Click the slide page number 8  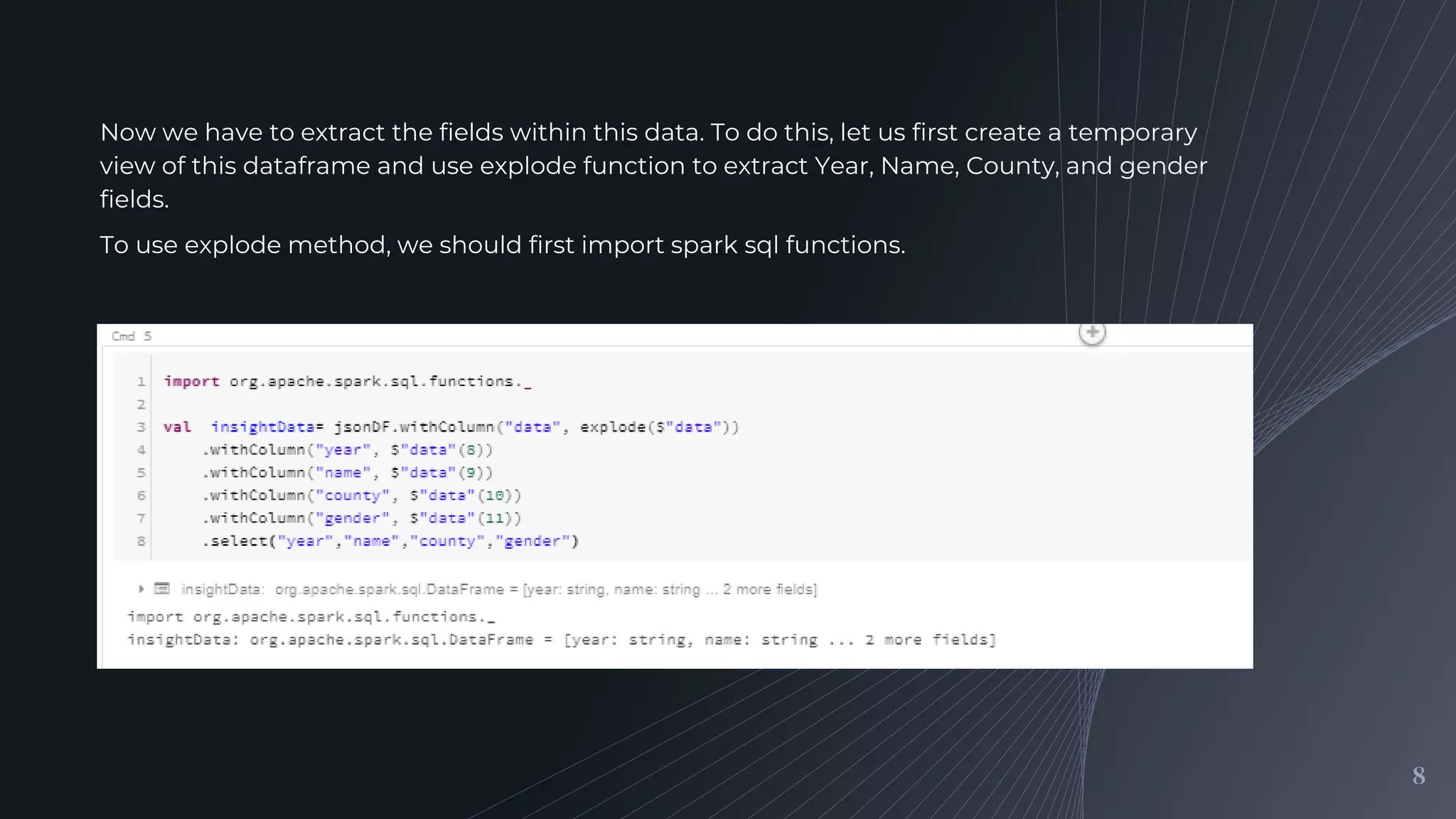1418,775
